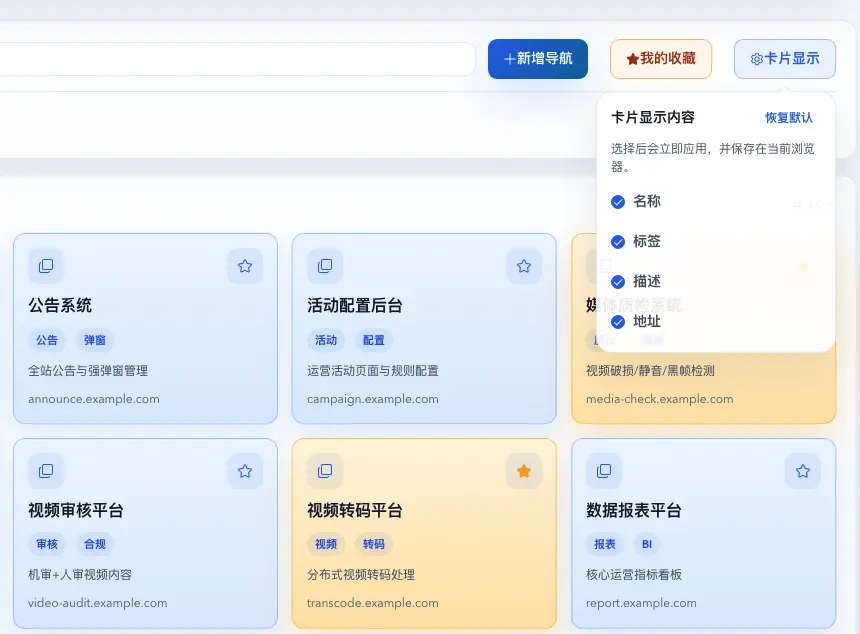The width and height of the screenshot is (860, 634).
Task: Toggle the 名称 checkbox
Action: 618,202
